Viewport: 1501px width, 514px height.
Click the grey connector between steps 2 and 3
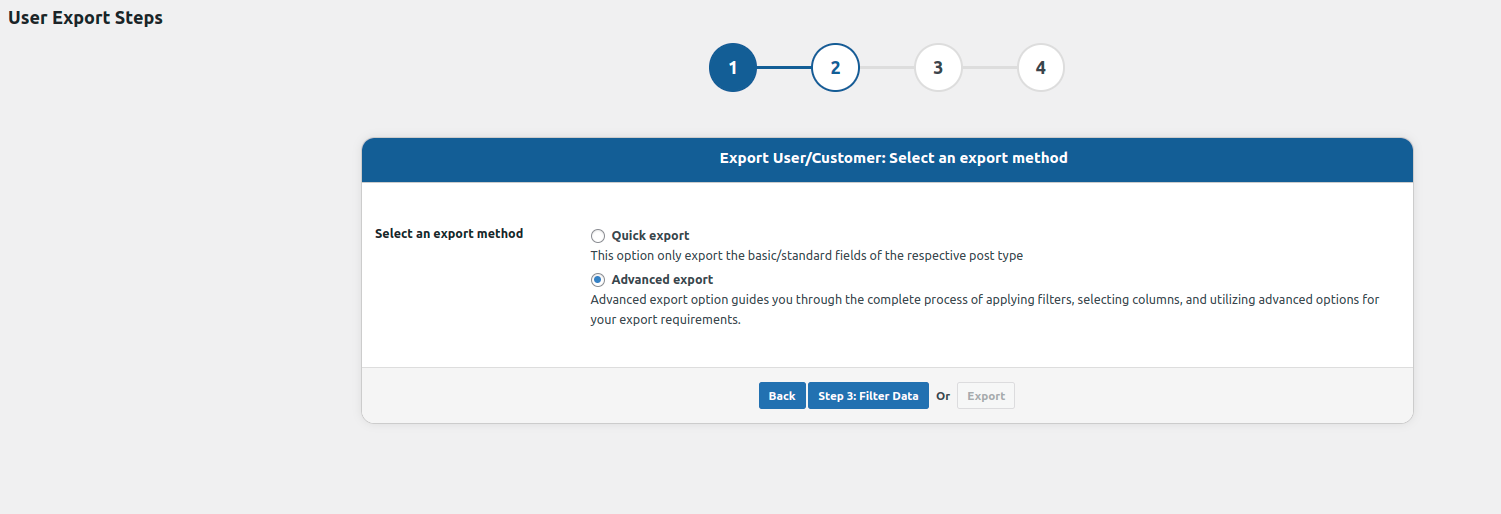pyautogui.click(x=887, y=68)
